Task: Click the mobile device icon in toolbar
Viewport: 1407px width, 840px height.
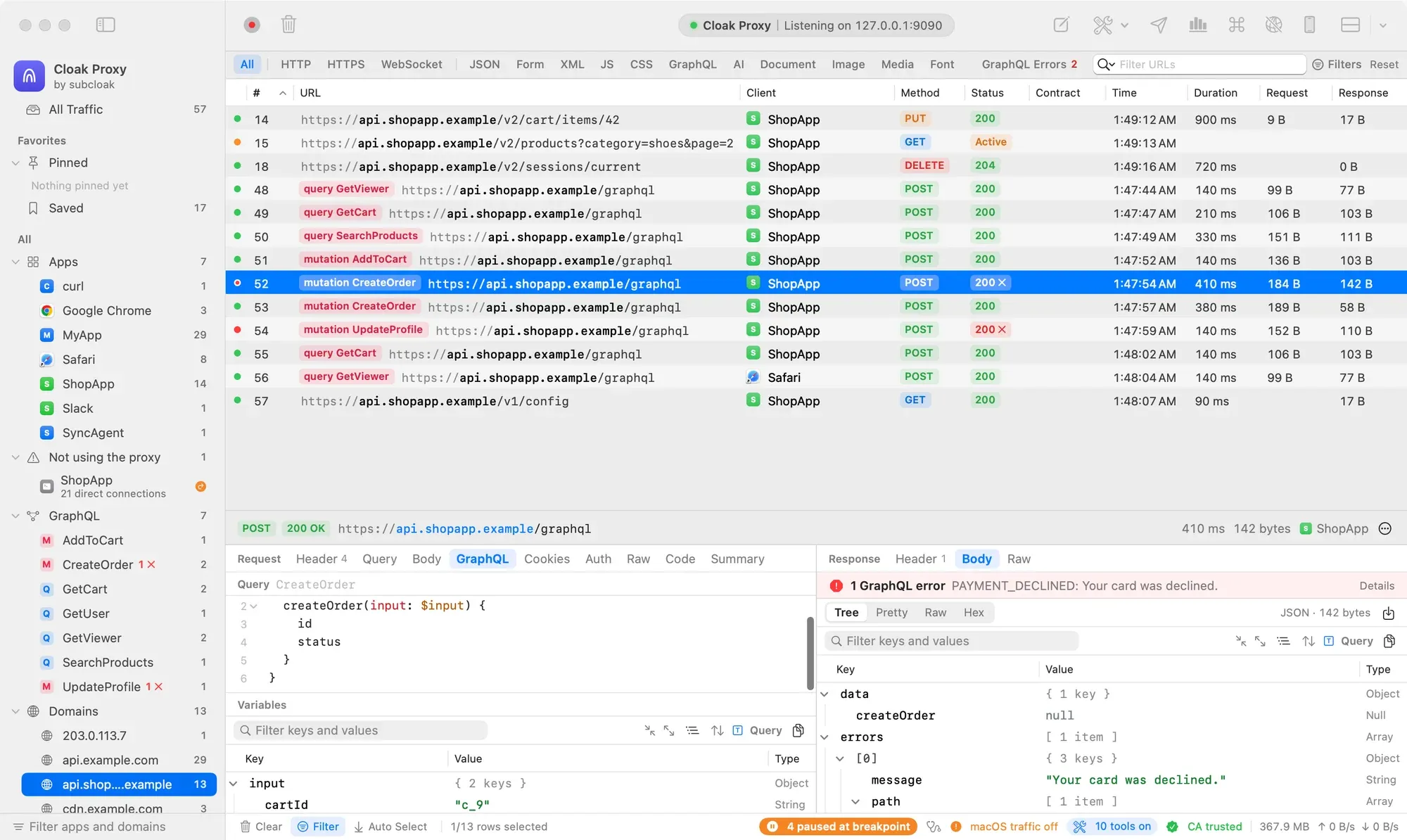Action: 1309,25
